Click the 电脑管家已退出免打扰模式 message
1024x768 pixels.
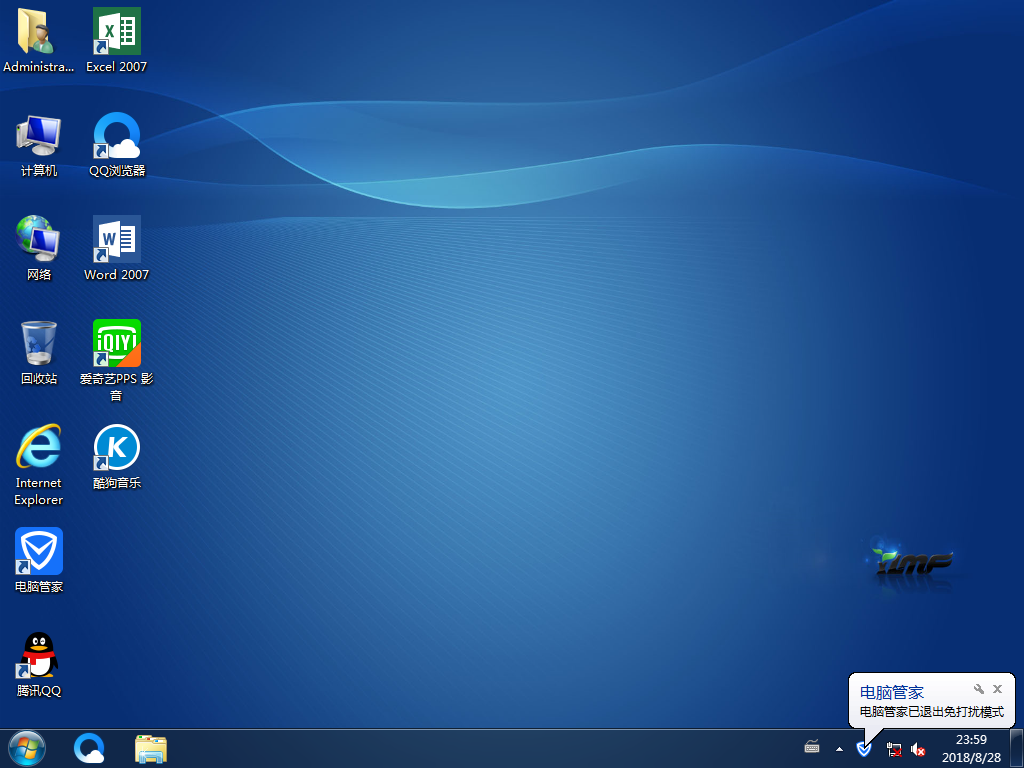coord(931,711)
